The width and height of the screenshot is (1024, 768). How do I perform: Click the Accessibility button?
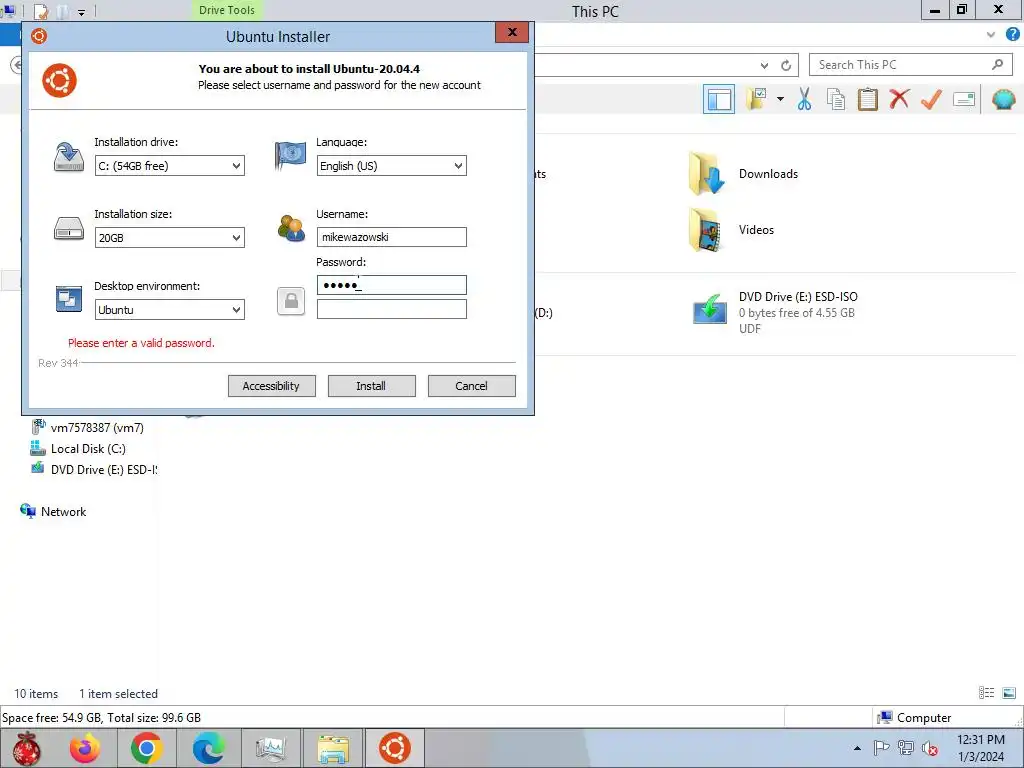click(272, 386)
